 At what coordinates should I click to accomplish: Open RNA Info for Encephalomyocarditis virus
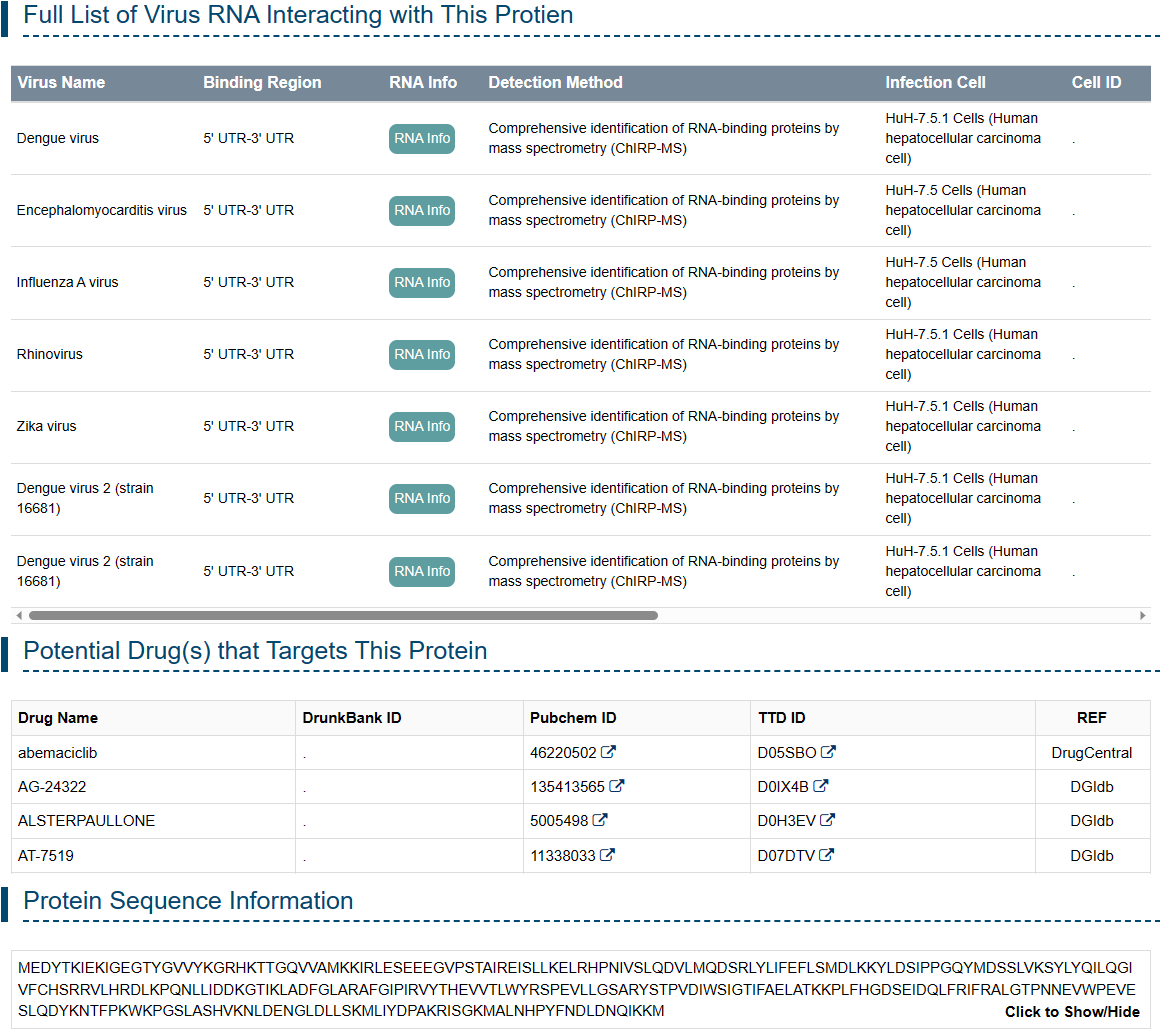(422, 211)
